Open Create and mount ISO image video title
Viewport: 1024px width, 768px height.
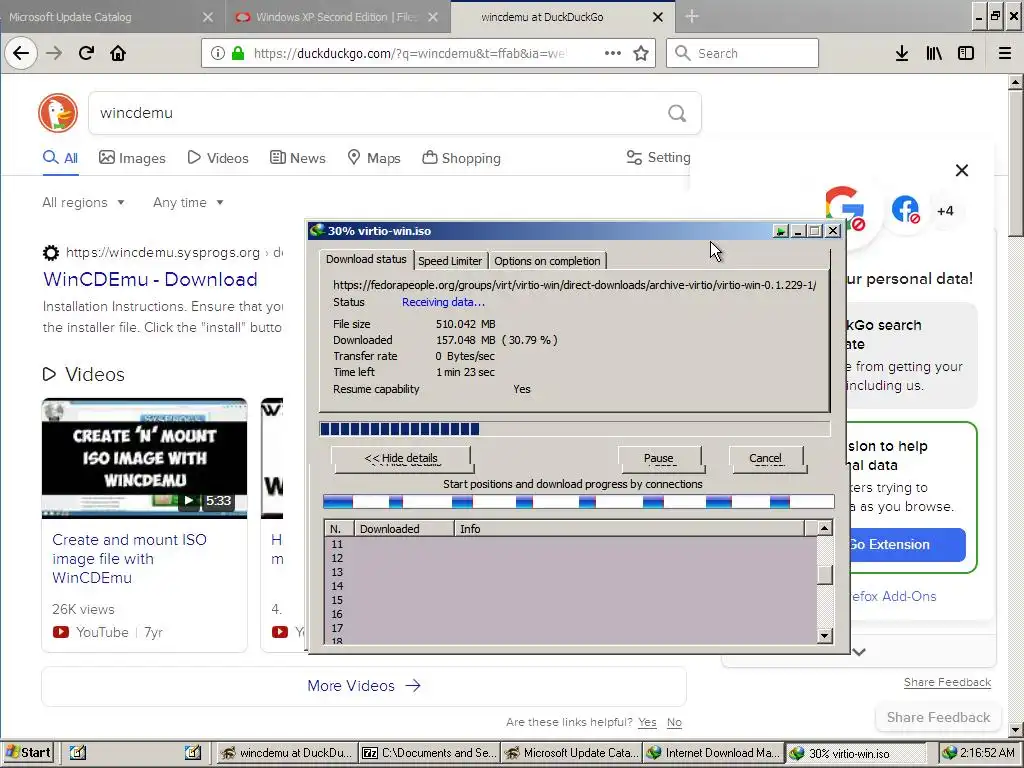[129, 558]
